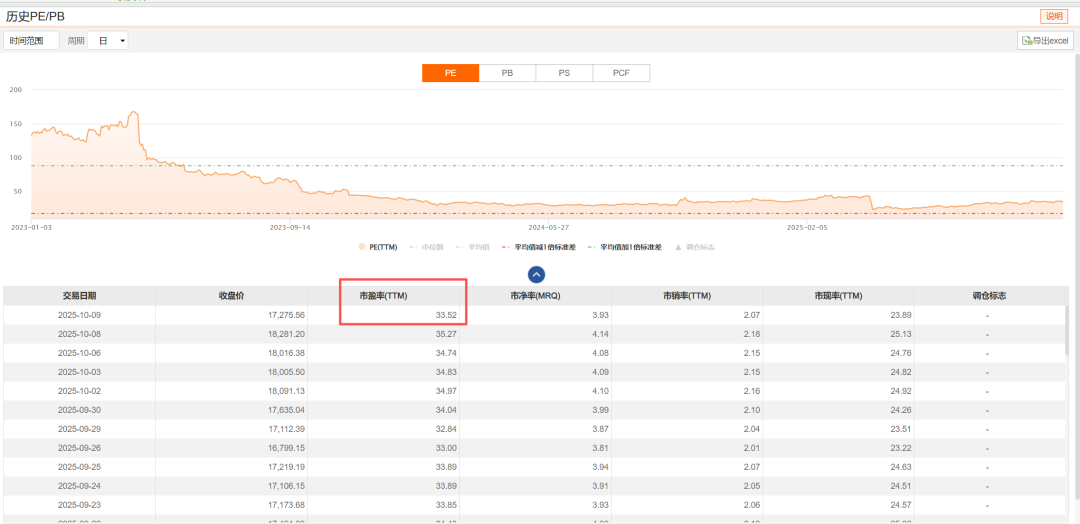The image size is (1080, 524).
Task: Select the 2025-09-30 date cell
Action: pyautogui.click(x=79, y=410)
